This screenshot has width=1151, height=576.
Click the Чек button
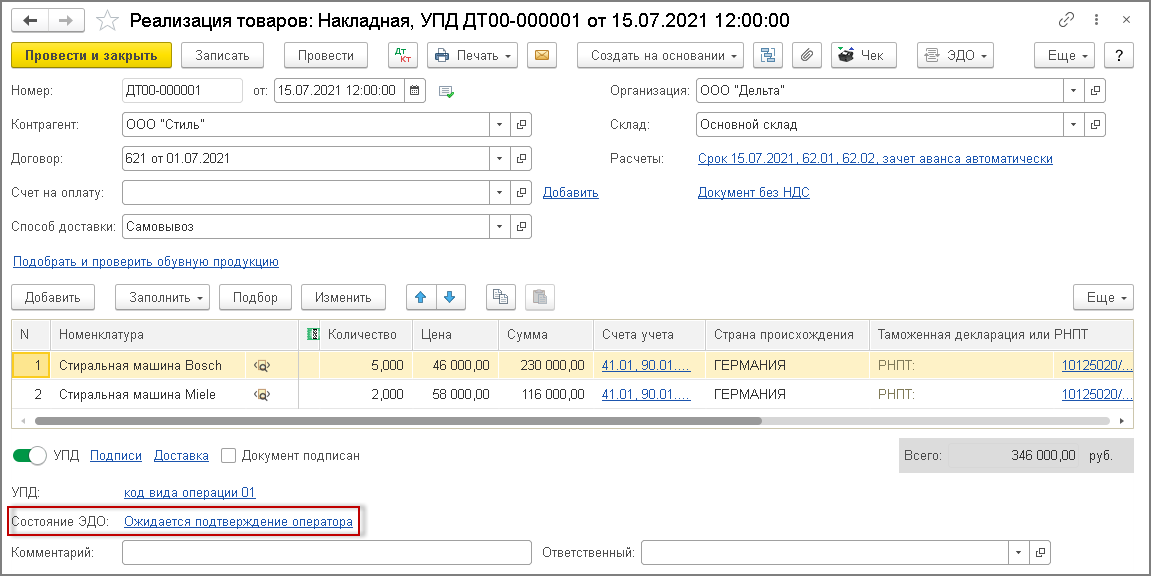tap(864, 55)
